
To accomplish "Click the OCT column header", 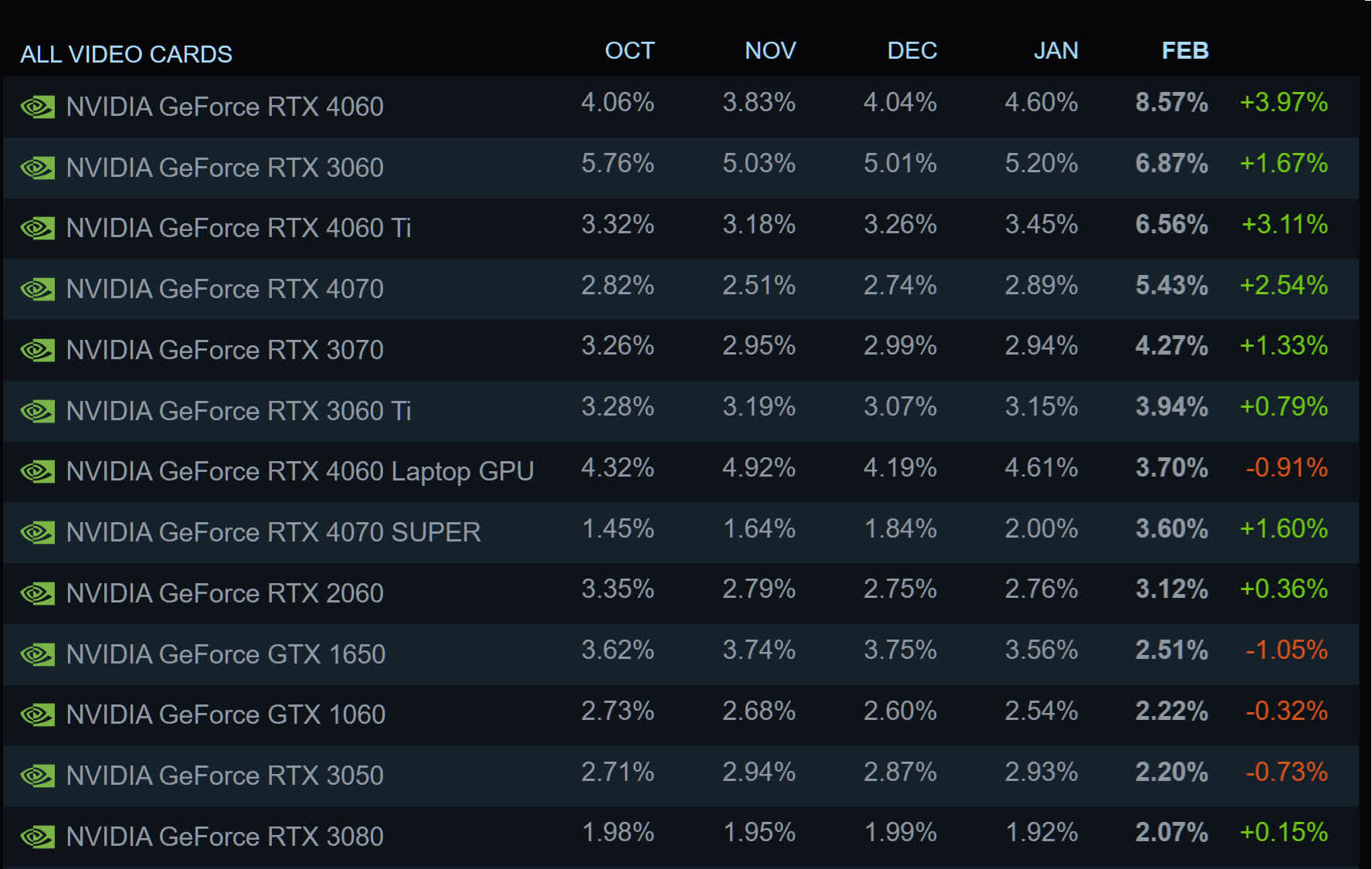I will point(629,51).
